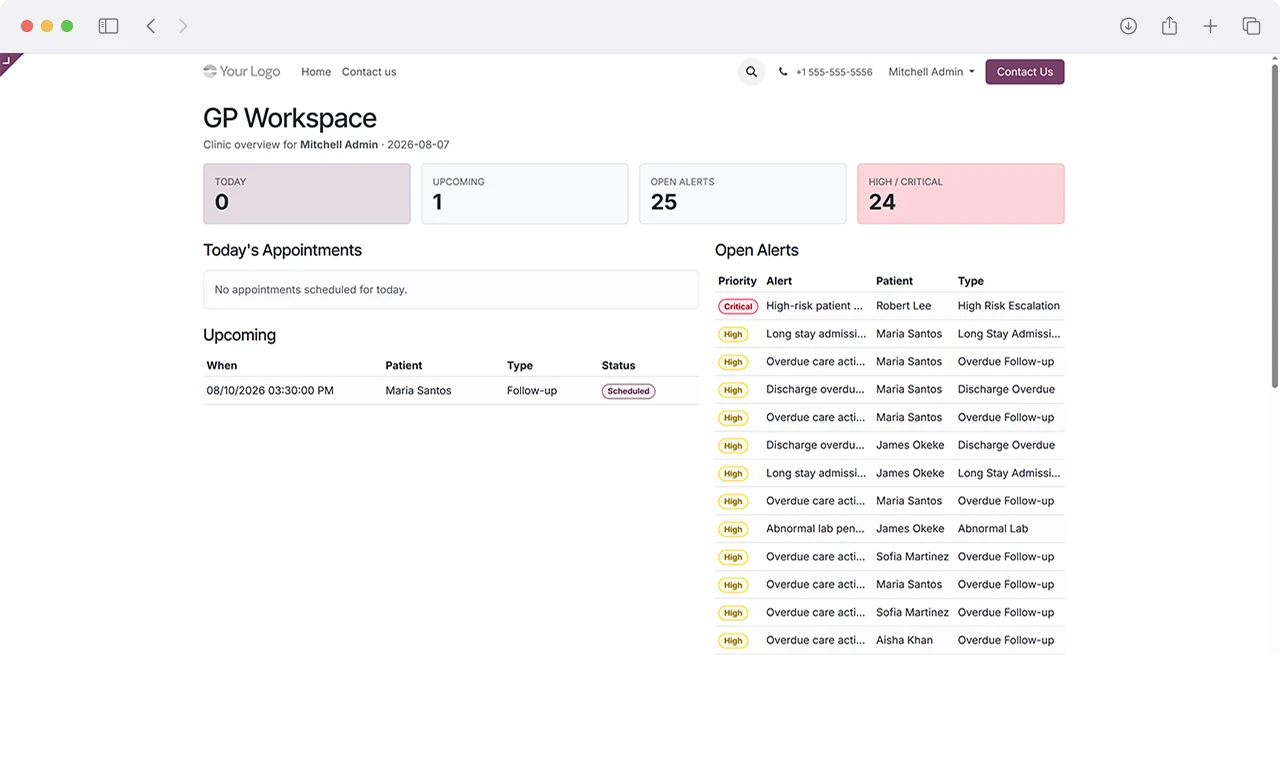Open Maria Santos's Discharge overdue alert
This screenshot has width=1280, height=760.
(x=815, y=390)
